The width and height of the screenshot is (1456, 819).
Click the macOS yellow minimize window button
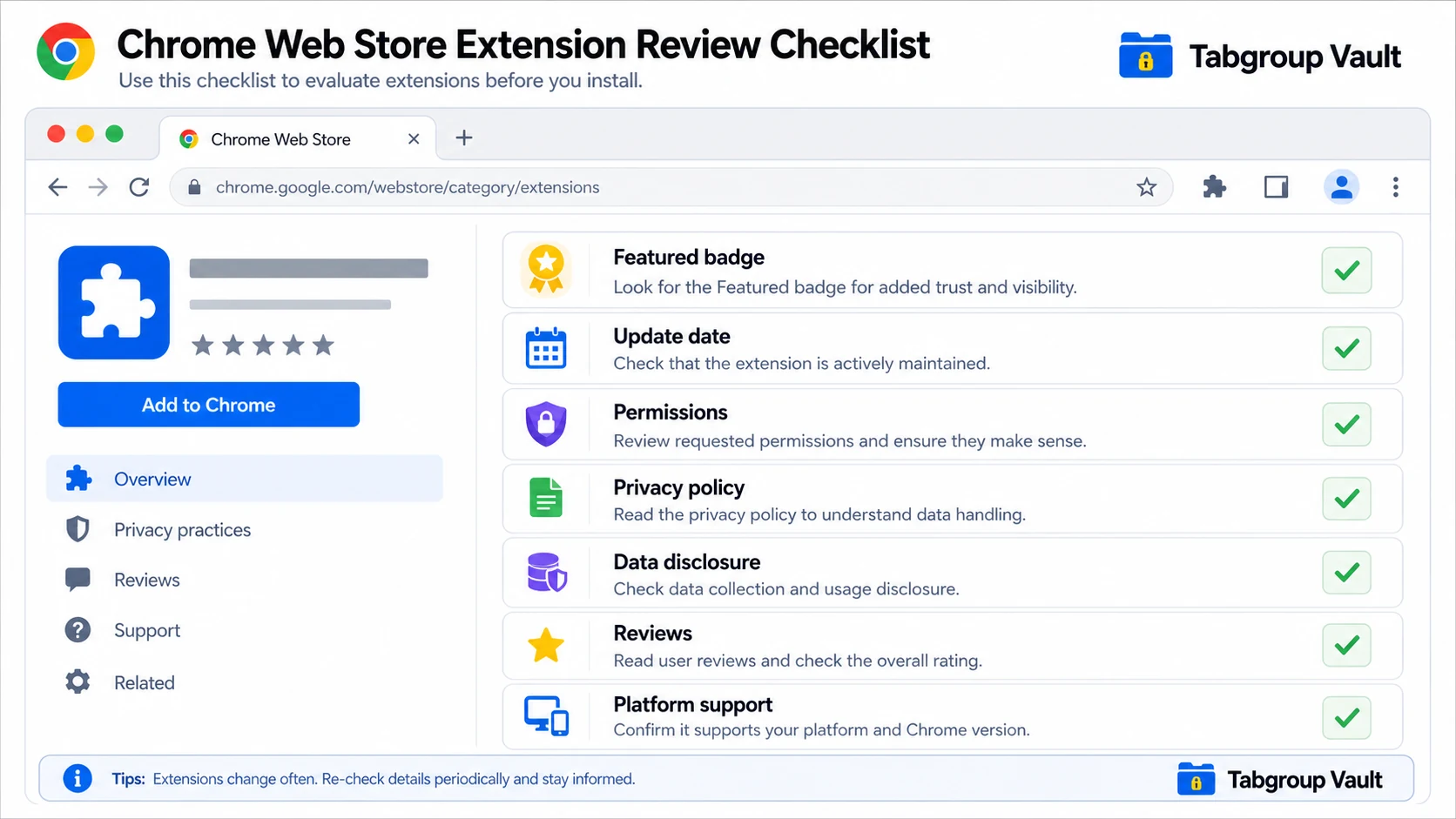(x=85, y=133)
